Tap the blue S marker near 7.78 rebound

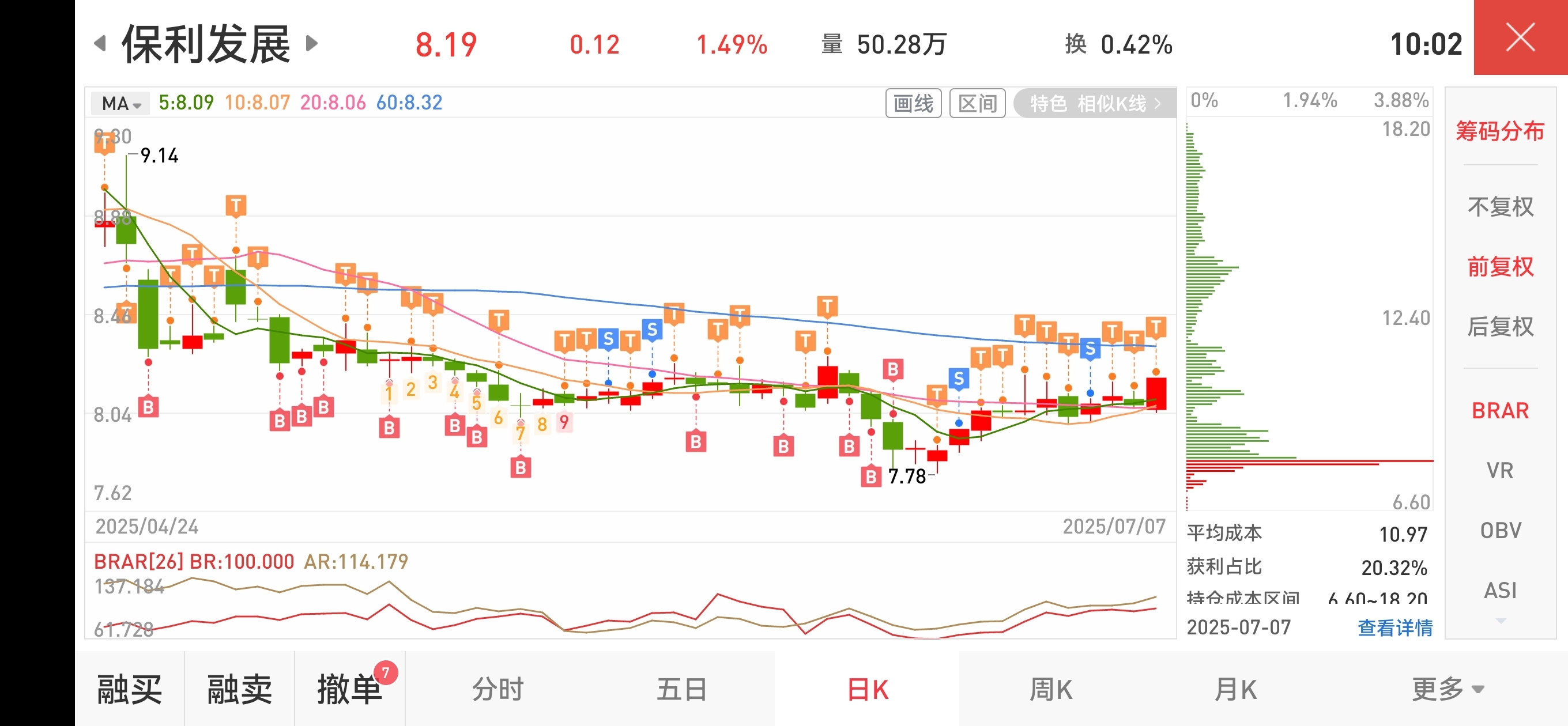(959, 379)
